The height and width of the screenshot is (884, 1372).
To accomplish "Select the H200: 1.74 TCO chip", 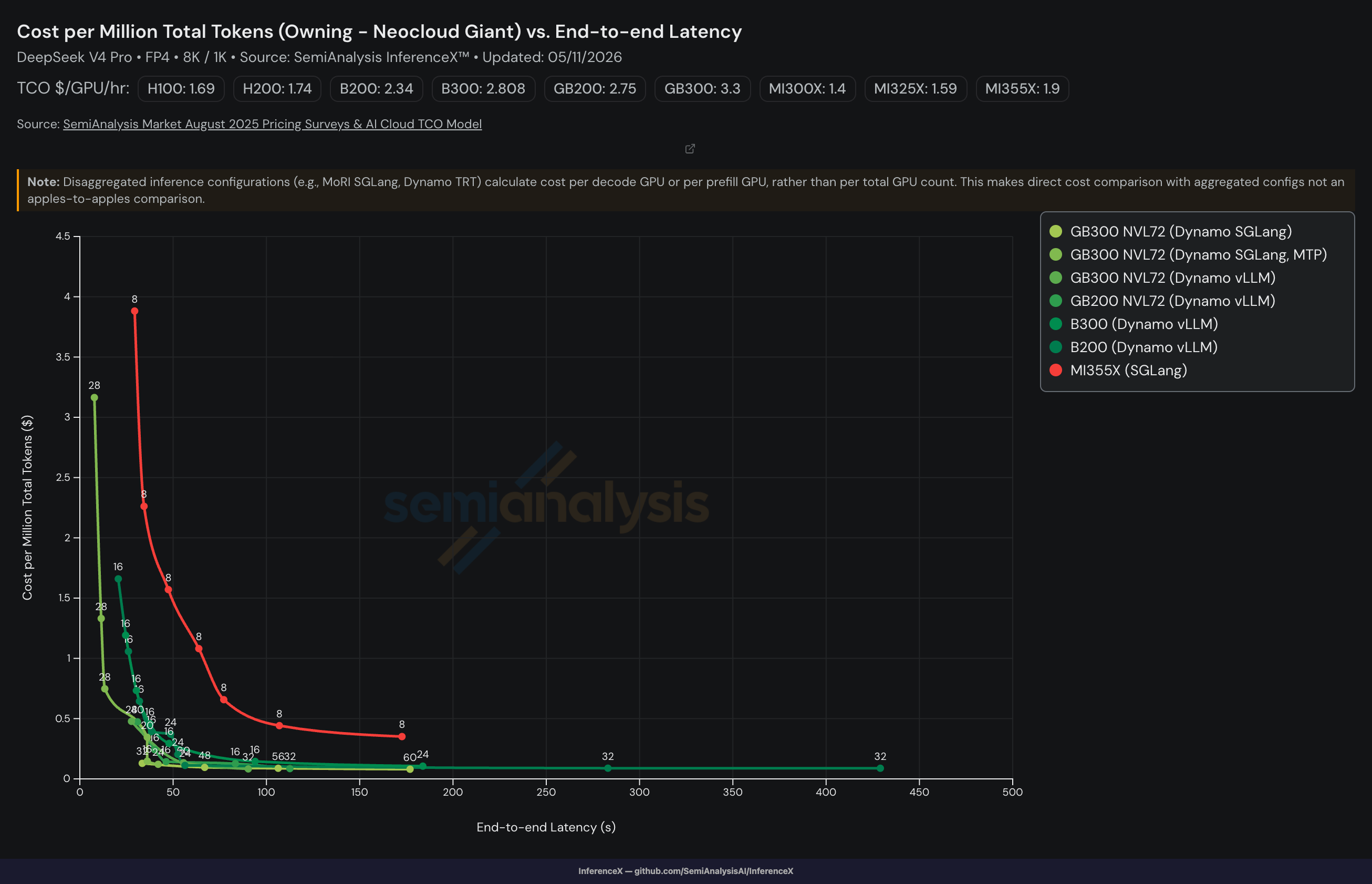I will click(277, 88).
